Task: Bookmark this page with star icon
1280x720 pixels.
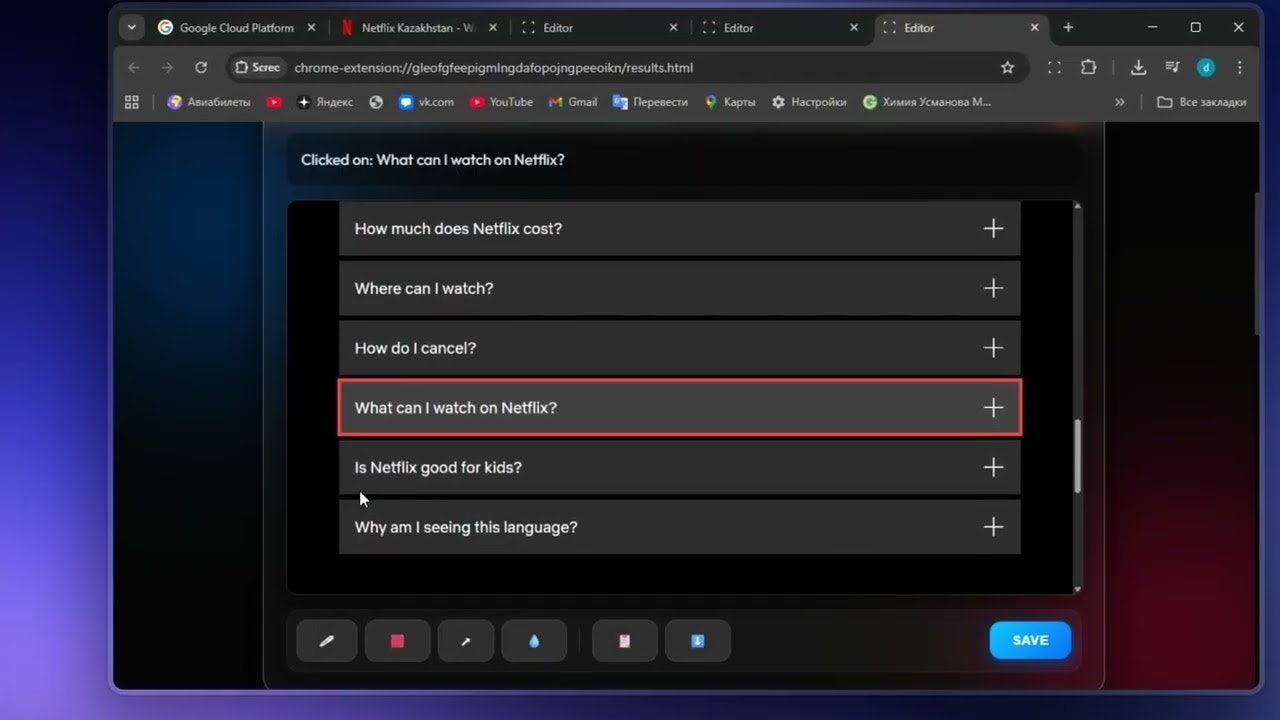Action: point(1007,68)
